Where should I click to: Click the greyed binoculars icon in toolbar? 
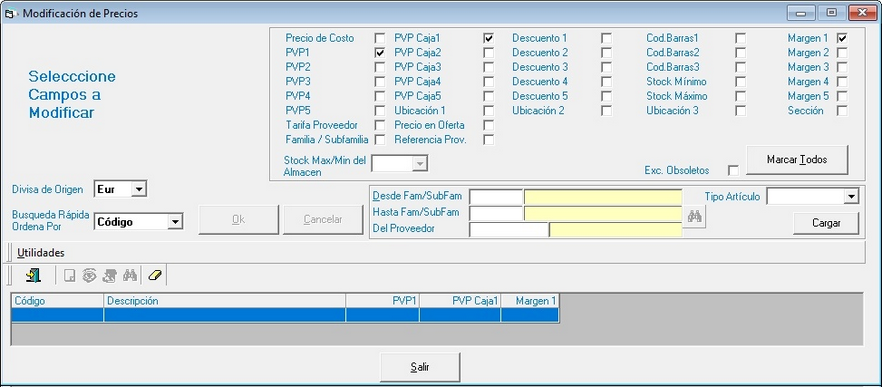(130, 276)
